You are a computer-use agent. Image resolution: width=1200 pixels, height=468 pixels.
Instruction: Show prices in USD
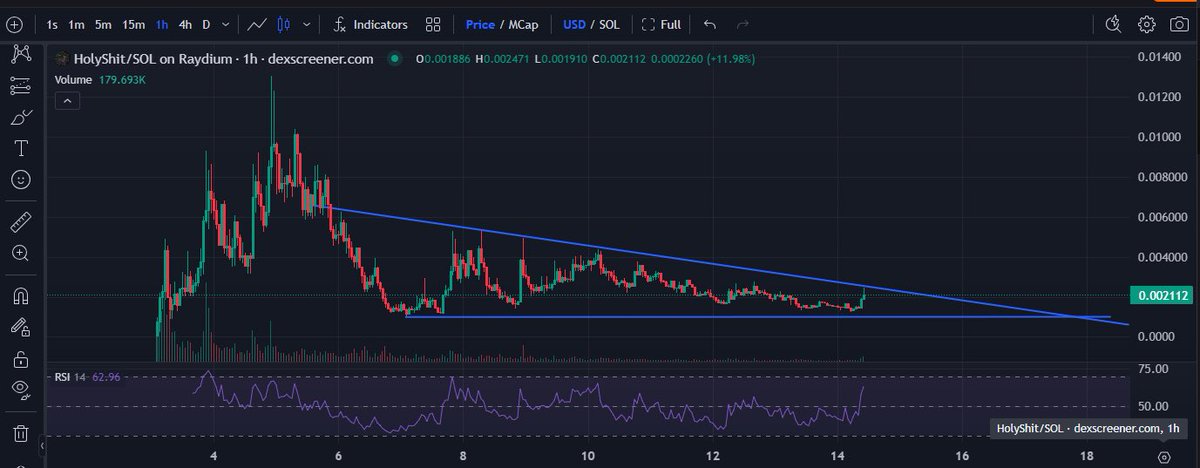click(x=575, y=23)
